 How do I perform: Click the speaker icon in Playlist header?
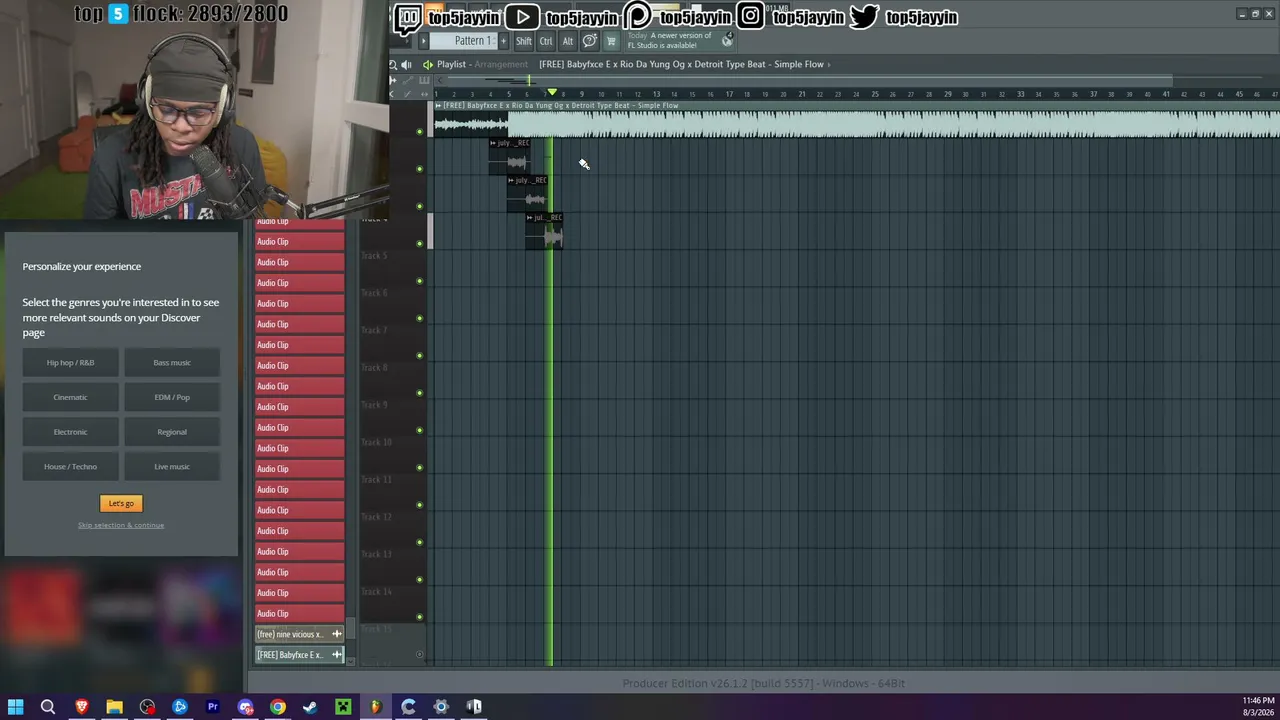point(407,64)
